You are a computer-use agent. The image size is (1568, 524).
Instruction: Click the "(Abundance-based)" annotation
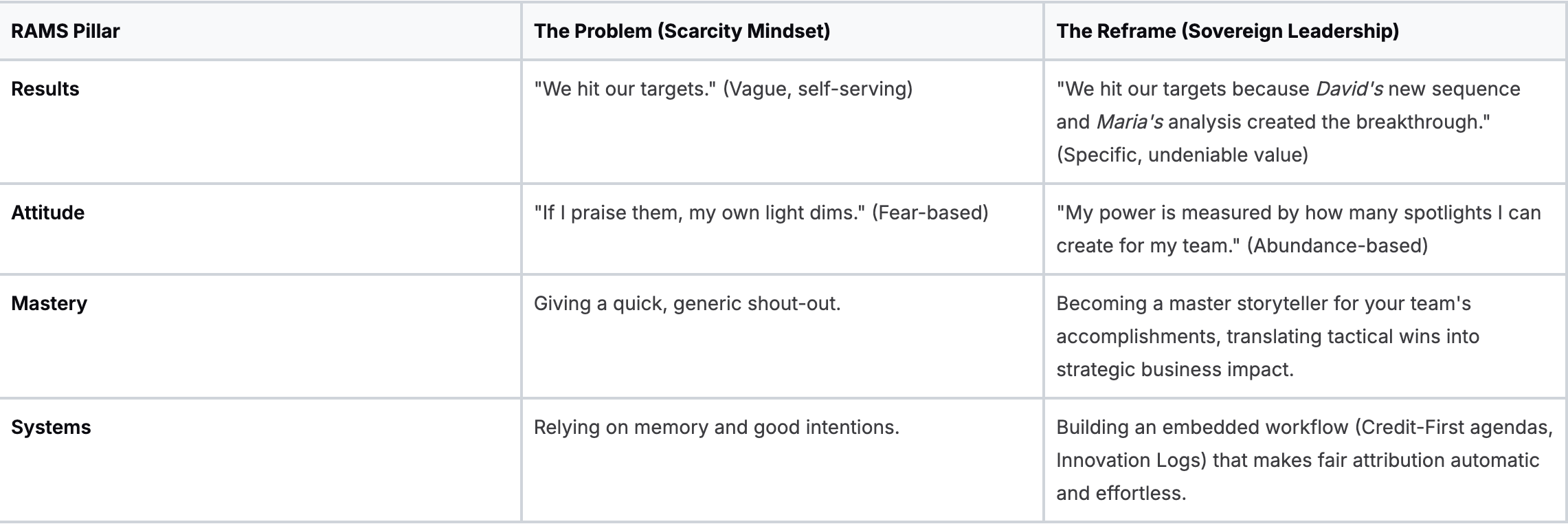1336,245
